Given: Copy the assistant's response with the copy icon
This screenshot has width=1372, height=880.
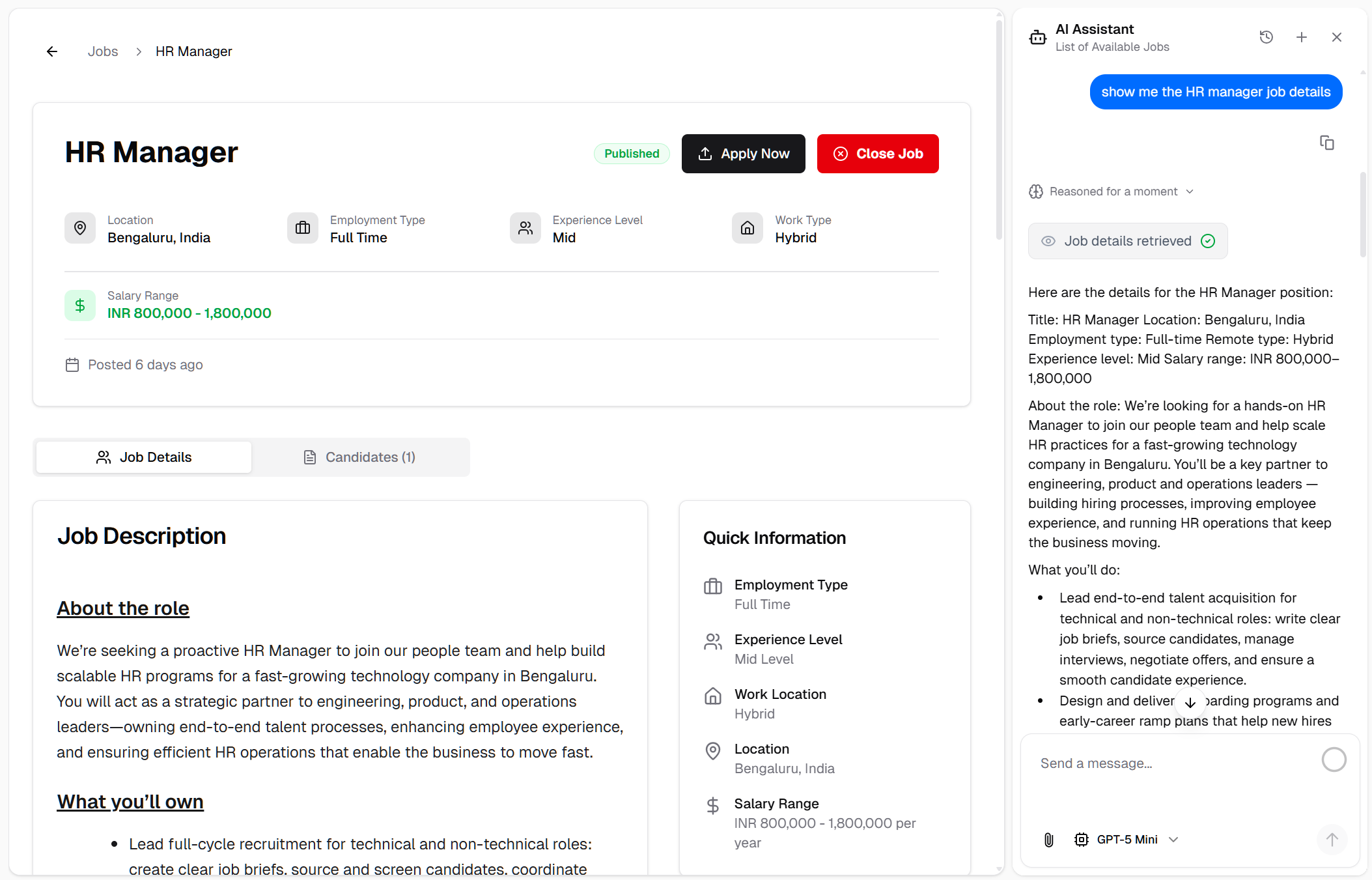Looking at the screenshot, I should [x=1328, y=143].
